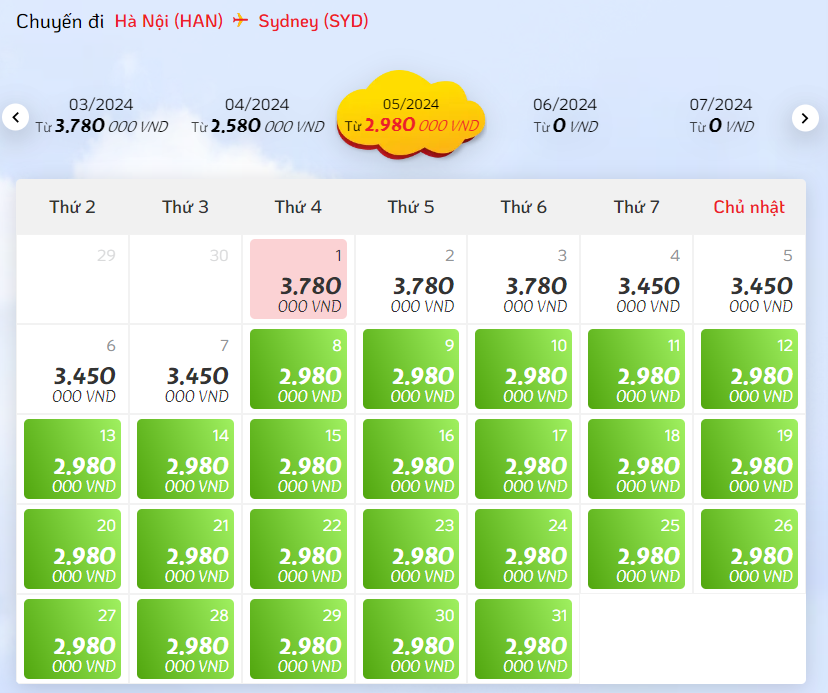This screenshot has width=828, height=693.
Task: Click the previous month arrow button
Action: pos(15,117)
